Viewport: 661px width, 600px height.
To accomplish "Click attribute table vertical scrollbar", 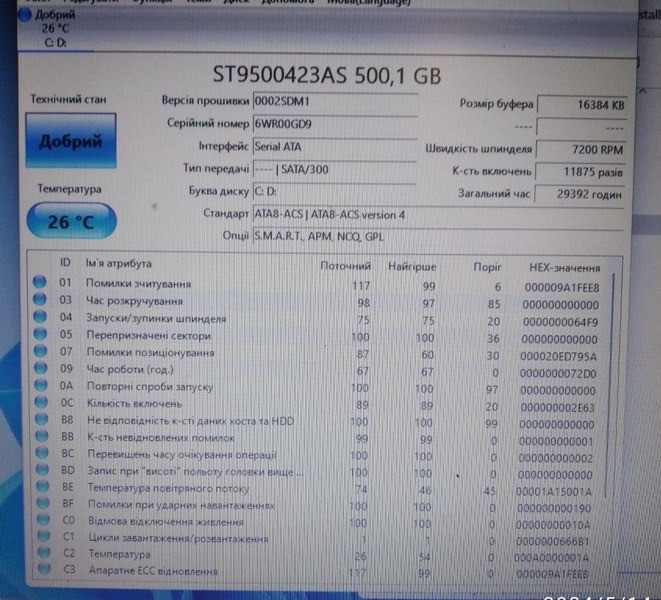I will (x=610, y=384).
